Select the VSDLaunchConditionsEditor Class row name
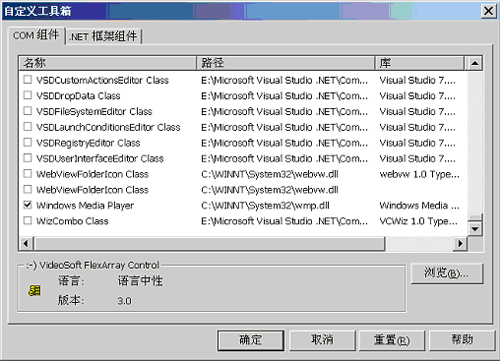The image size is (500, 361). pos(108,127)
